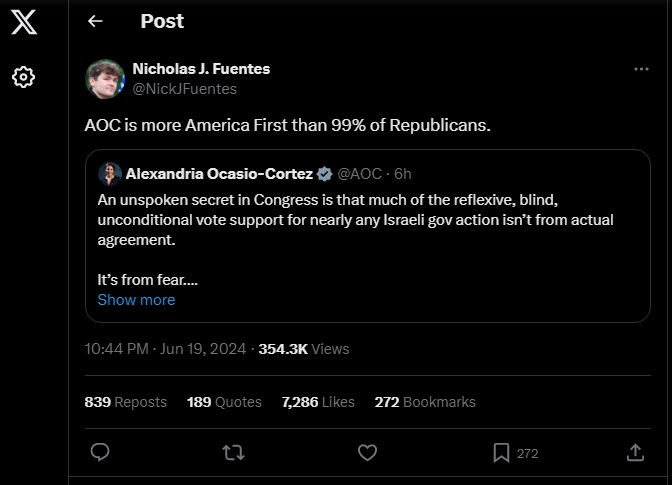672x485 pixels.
Task: Click Alexandria Ocasio-Cortez's small avatar
Action: coord(109,174)
